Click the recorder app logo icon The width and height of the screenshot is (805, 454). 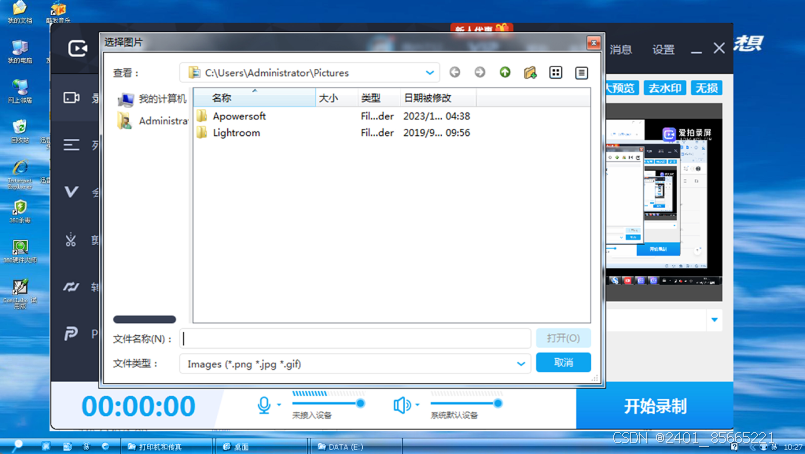pyautogui.click(x=78, y=49)
